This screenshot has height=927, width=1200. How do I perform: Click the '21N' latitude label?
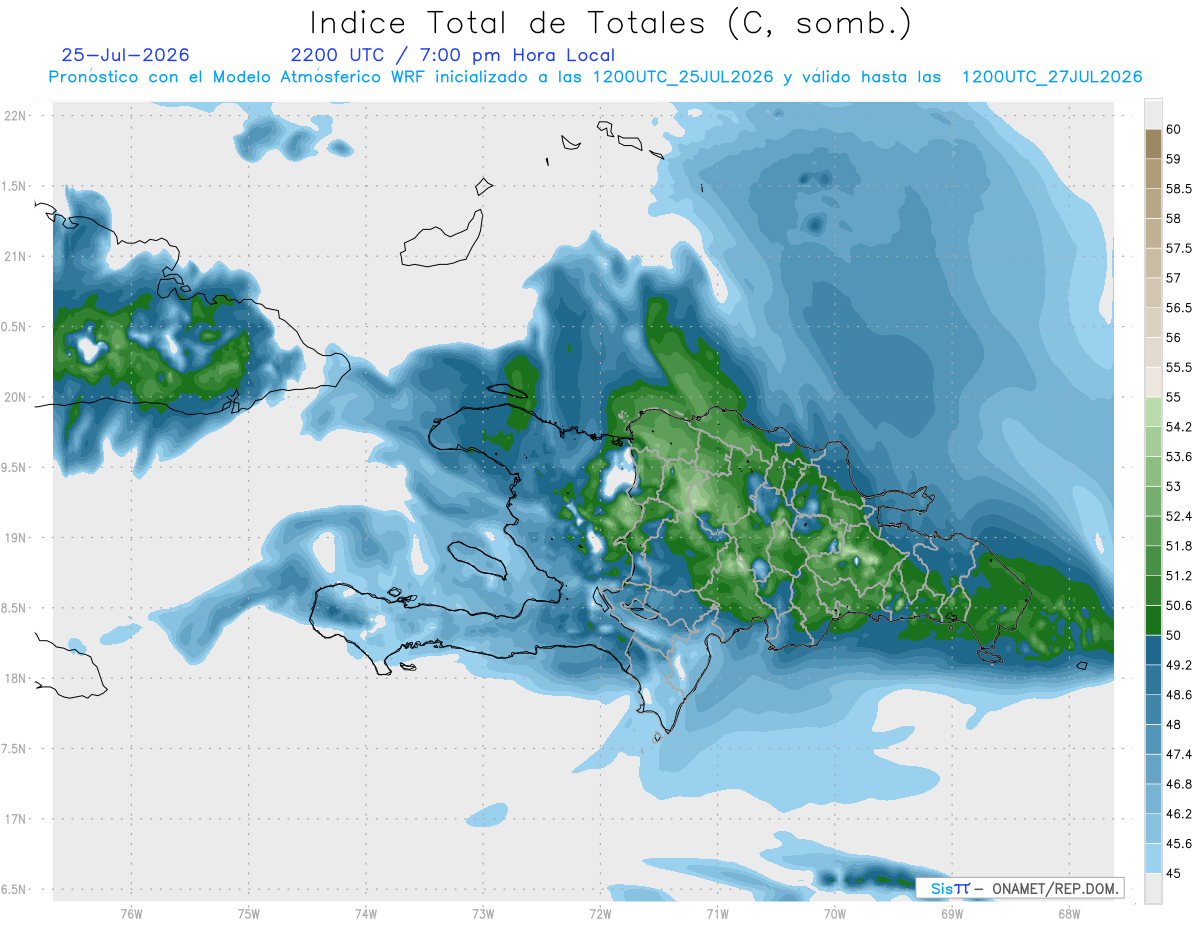15,256
